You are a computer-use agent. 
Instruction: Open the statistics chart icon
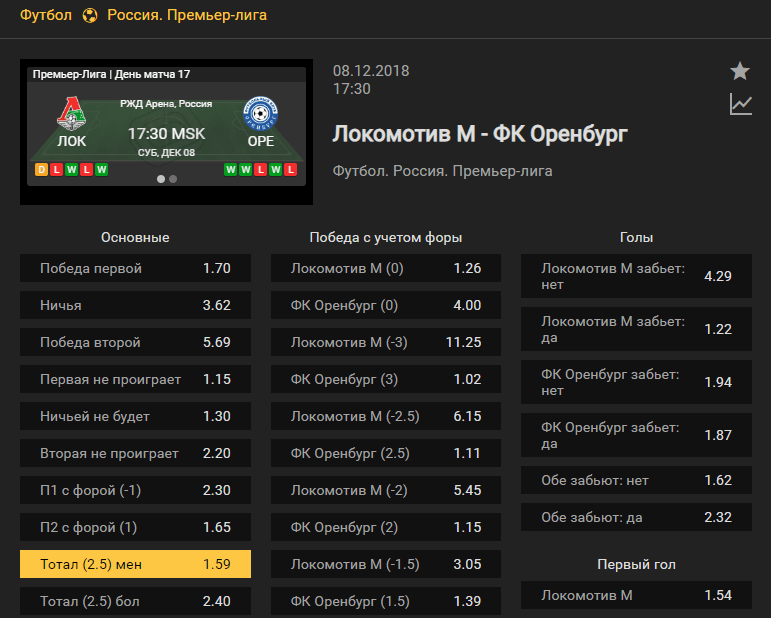[x=741, y=104]
